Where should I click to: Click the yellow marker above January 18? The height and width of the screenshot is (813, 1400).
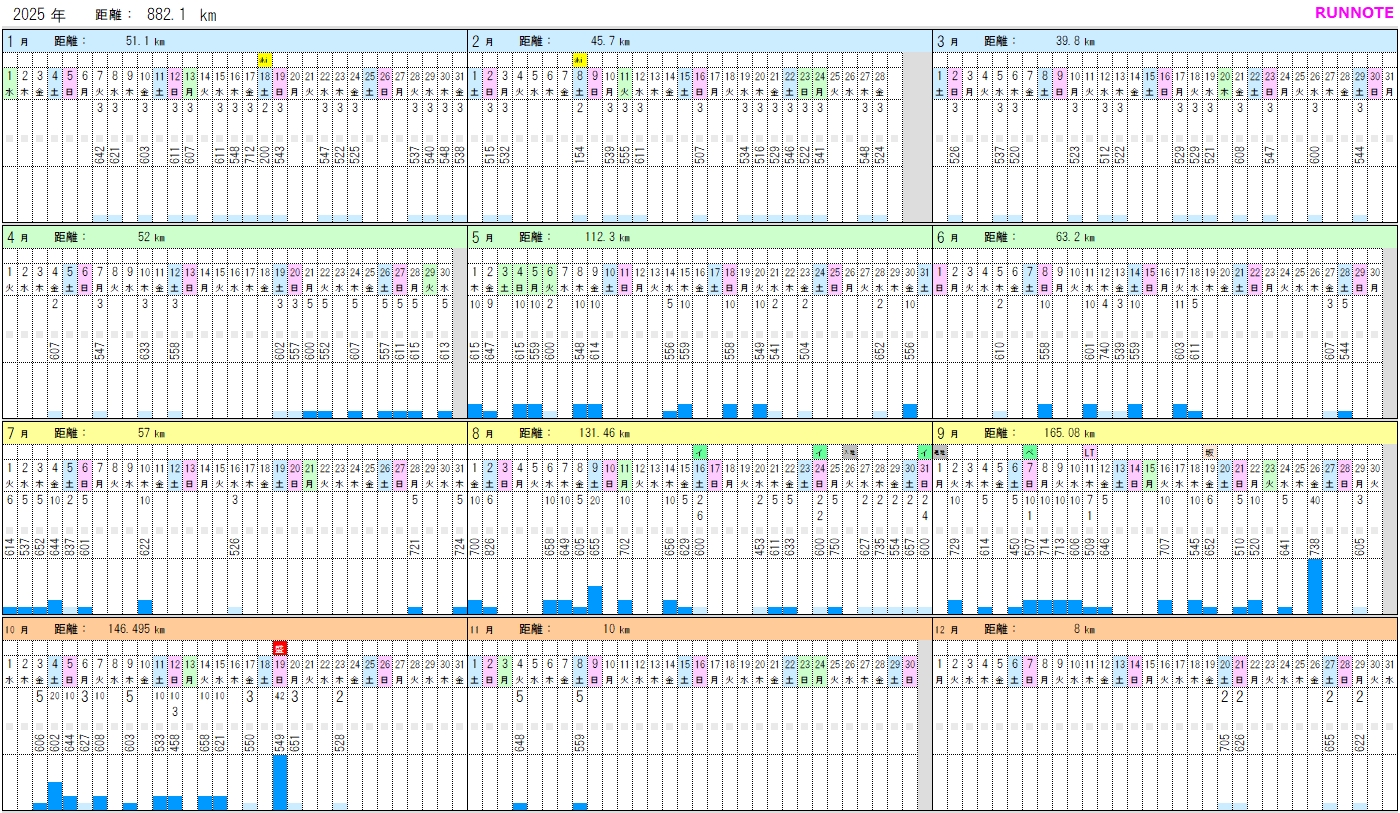265,60
